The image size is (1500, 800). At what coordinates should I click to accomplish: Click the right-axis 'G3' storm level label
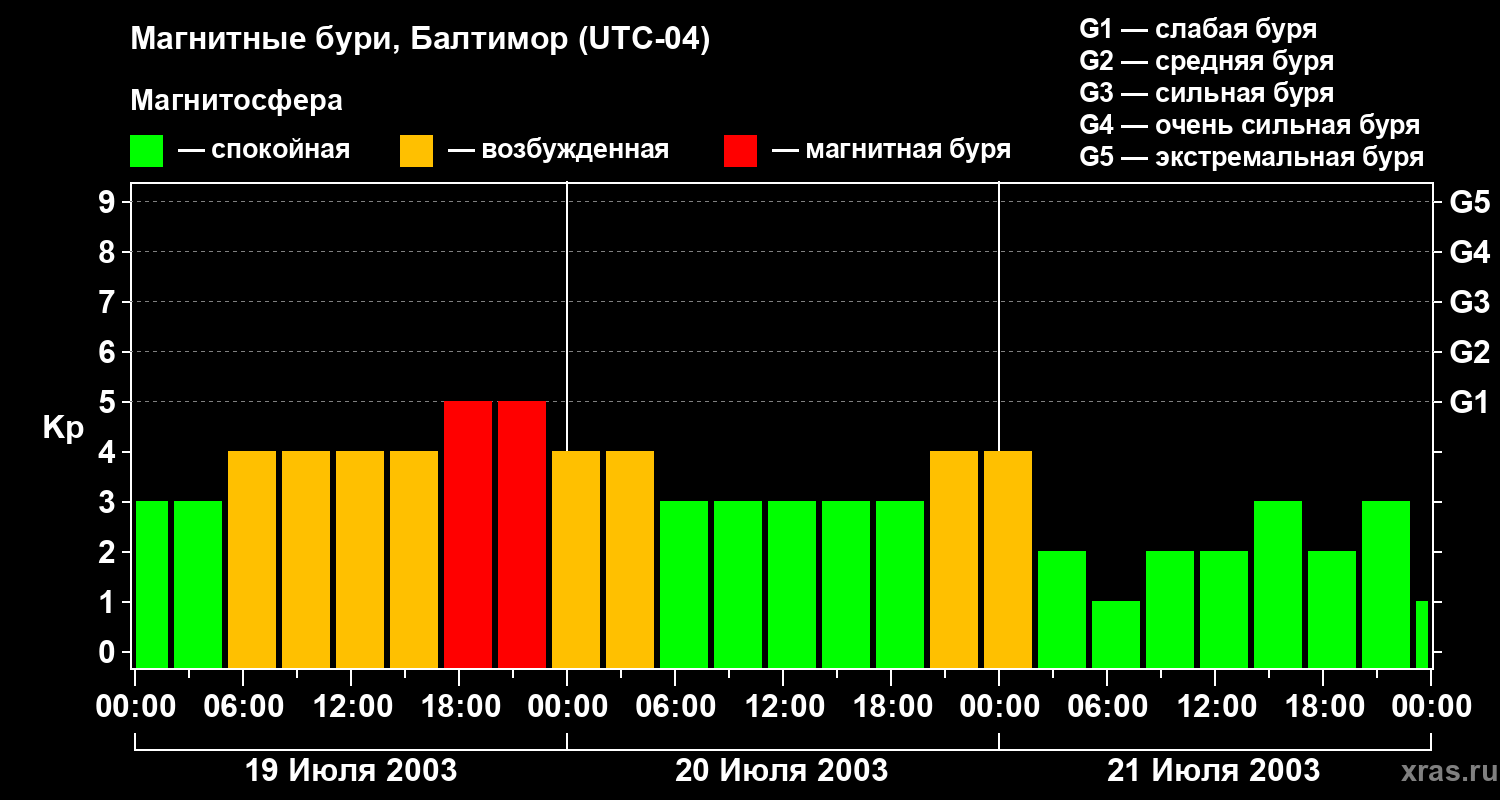coord(1469,302)
